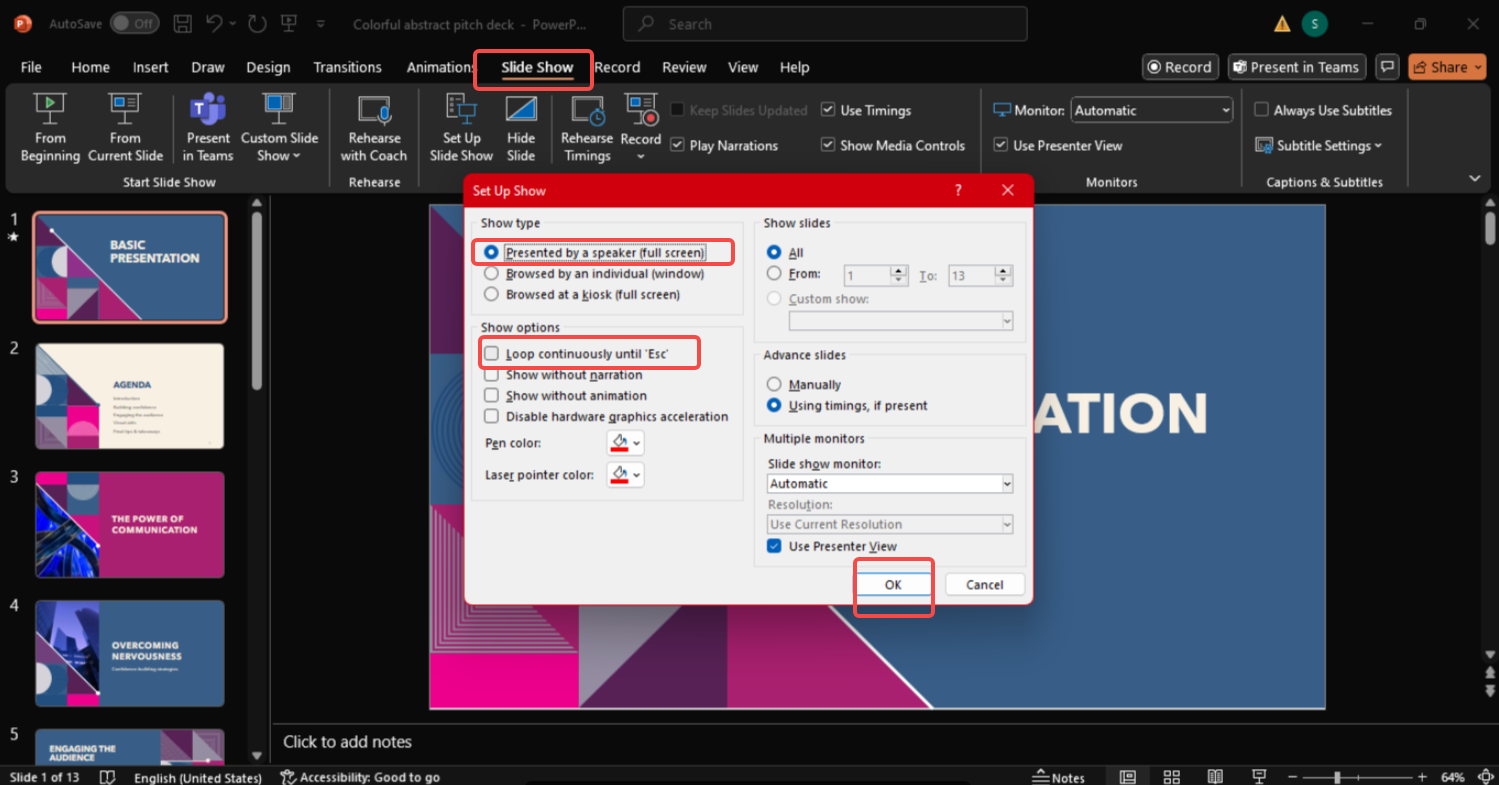Click the Record button near Share
This screenshot has width=1499, height=785.
(1180, 67)
